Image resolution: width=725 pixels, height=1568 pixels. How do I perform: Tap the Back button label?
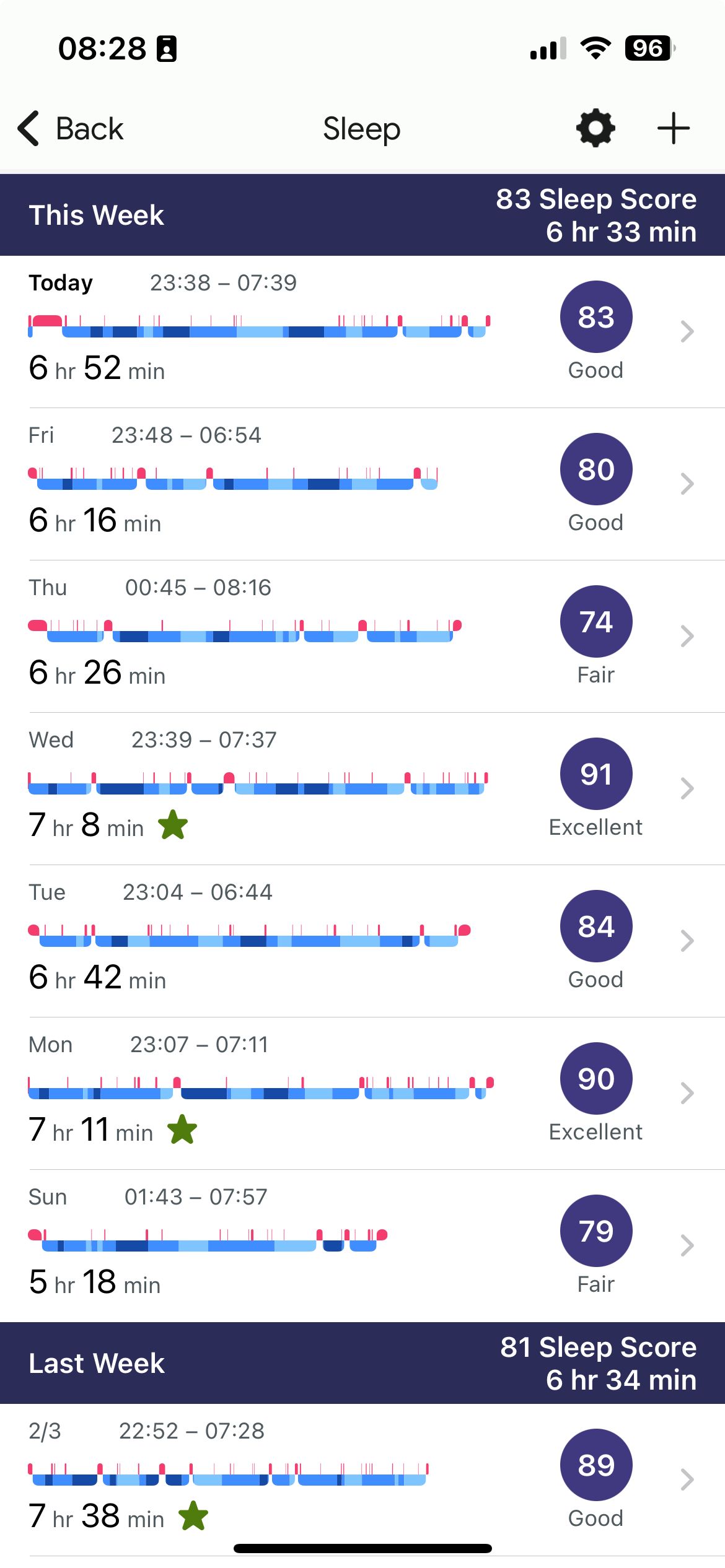(x=90, y=129)
